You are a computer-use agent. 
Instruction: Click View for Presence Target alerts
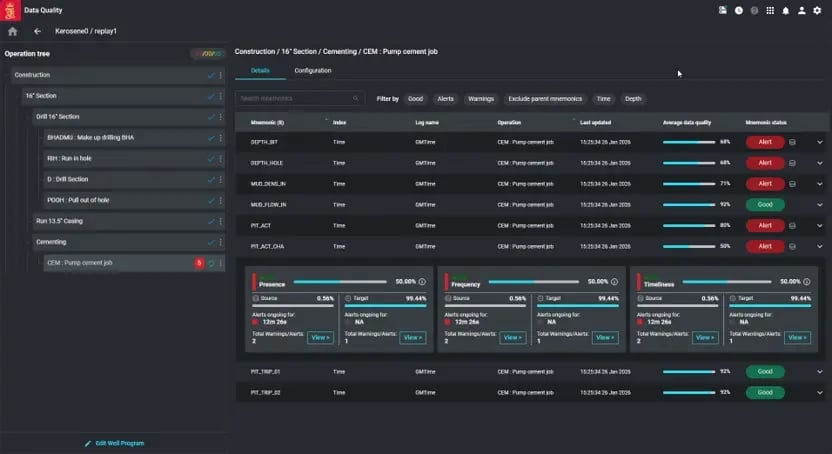pyautogui.click(x=413, y=338)
